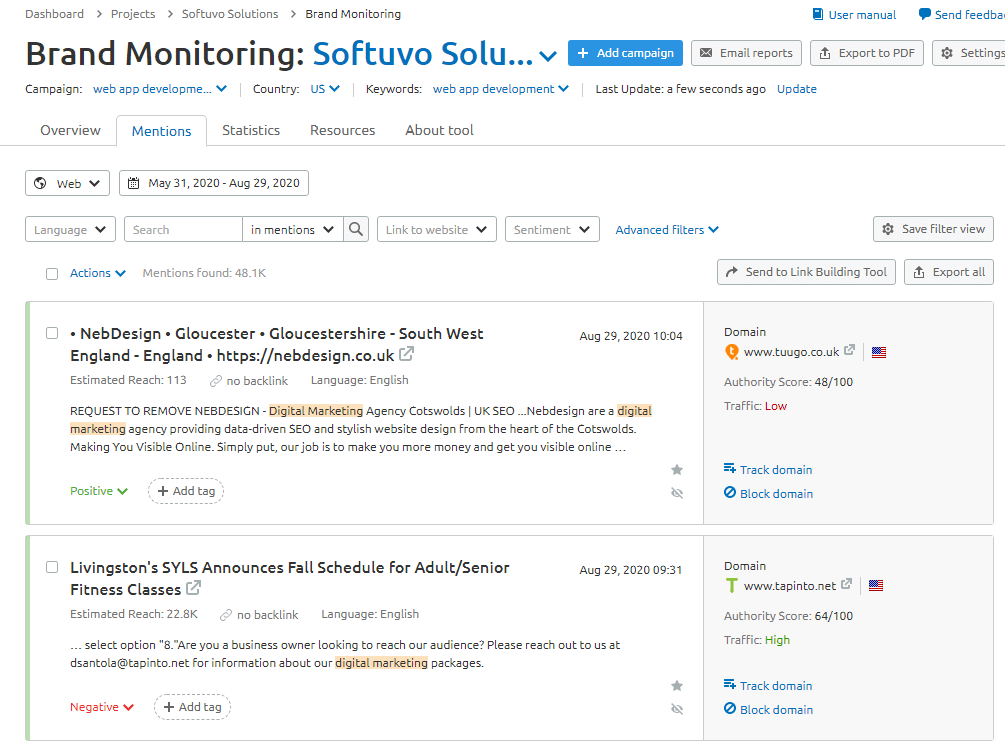Screen dimensions: 1005x748
Task: Track domain www.tuugo.co.uk
Action: click(768, 469)
